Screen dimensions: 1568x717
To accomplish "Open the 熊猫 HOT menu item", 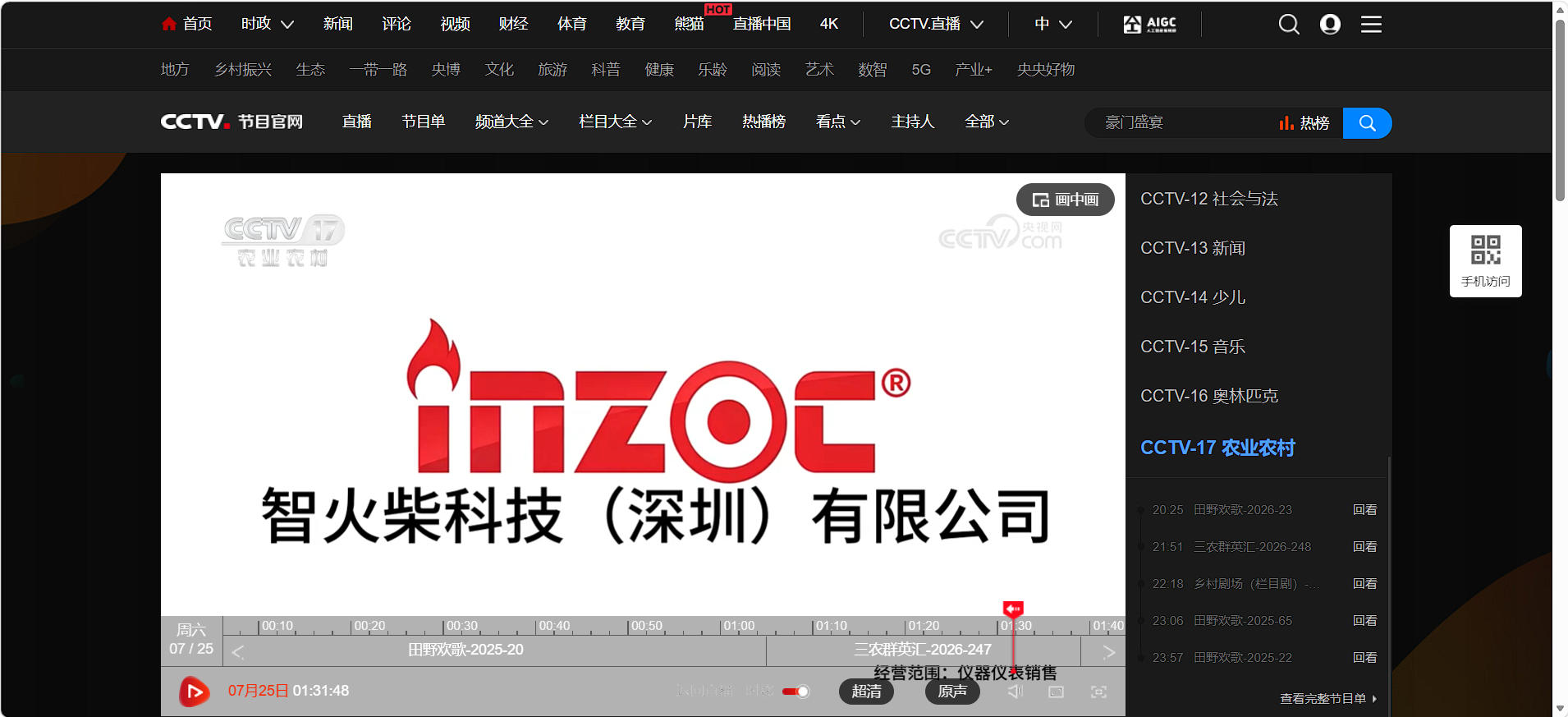I will pyautogui.click(x=690, y=24).
